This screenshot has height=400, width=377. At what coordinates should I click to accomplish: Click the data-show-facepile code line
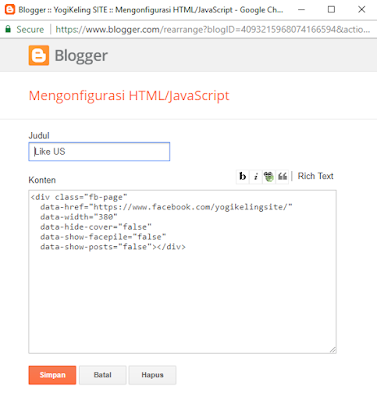click(103, 237)
